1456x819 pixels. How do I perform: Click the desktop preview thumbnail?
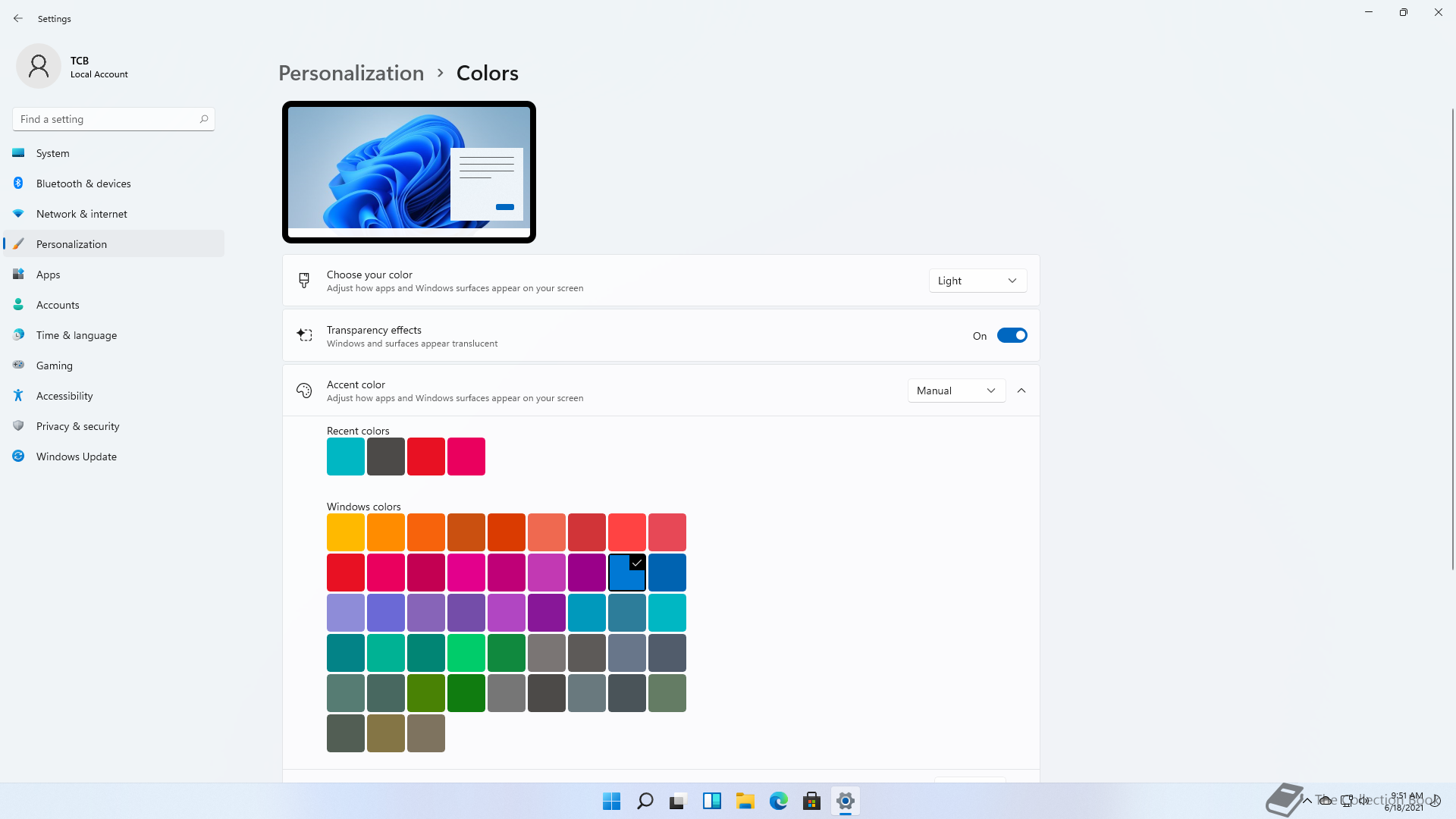[x=409, y=172]
